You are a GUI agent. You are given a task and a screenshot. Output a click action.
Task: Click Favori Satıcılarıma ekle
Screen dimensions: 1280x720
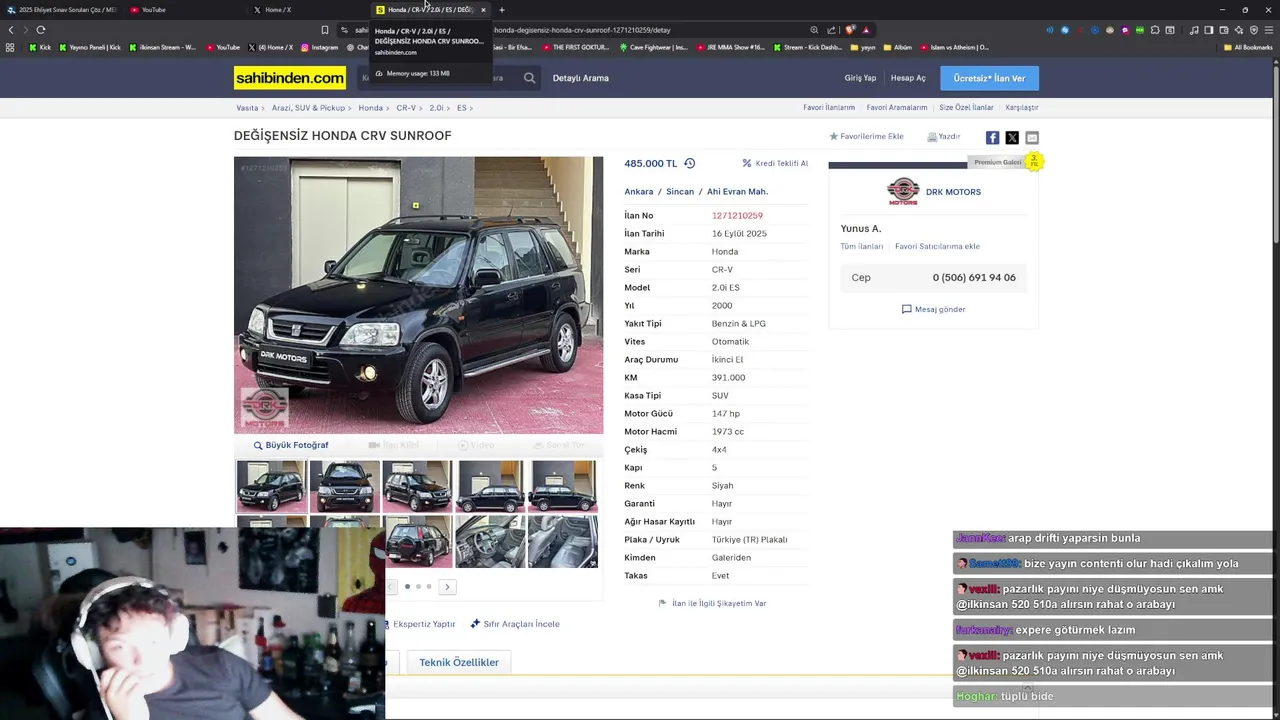pyautogui.click(x=937, y=246)
